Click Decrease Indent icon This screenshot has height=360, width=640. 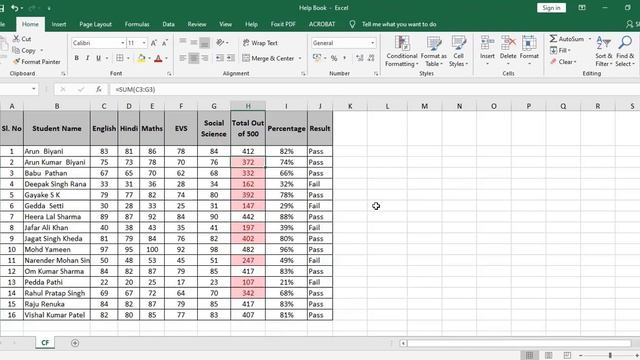click(x=220, y=58)
